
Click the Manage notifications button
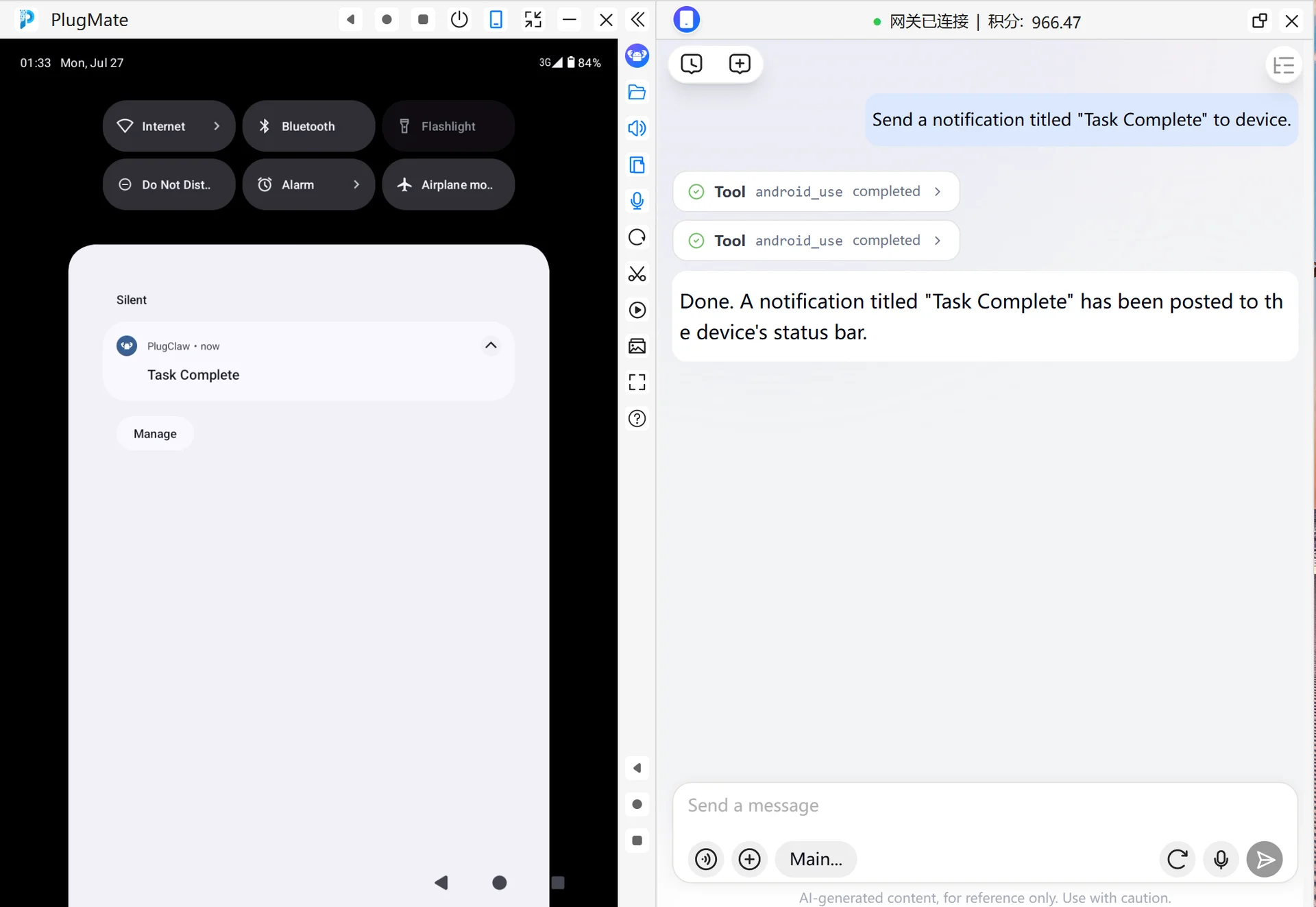[x=155, y=433]
